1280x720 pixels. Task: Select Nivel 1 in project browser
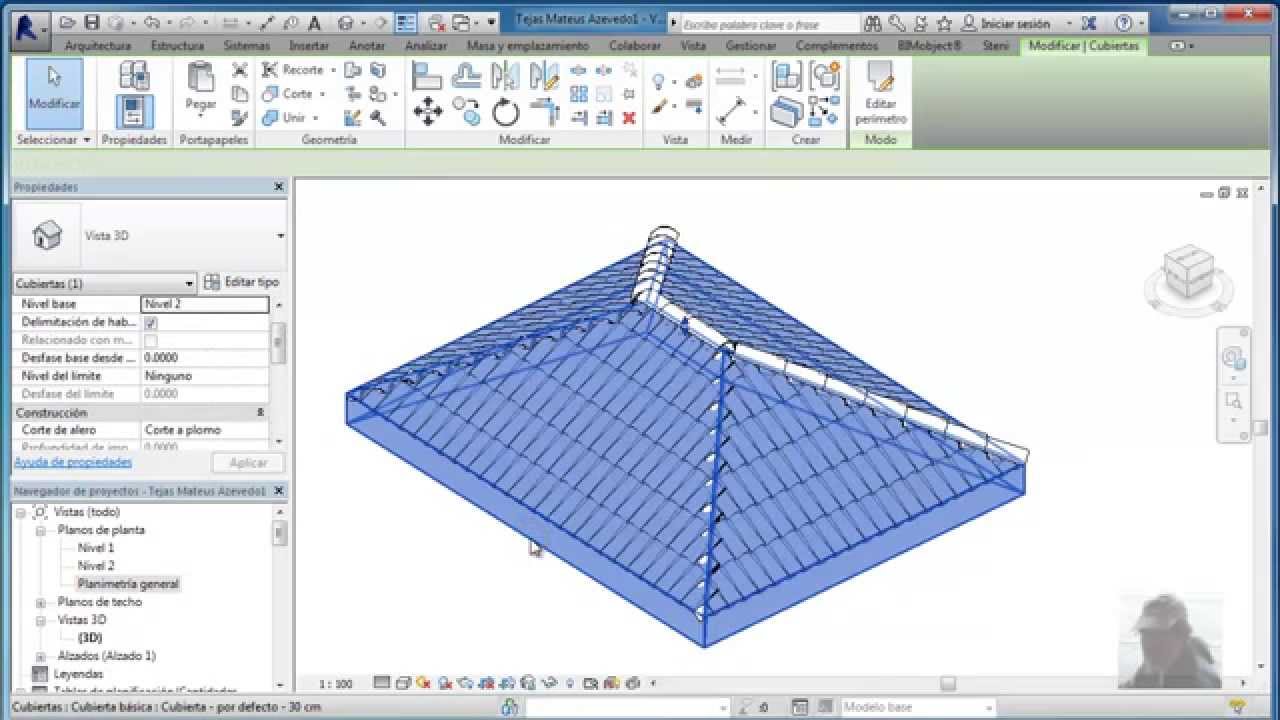click(x=96, y=548)
